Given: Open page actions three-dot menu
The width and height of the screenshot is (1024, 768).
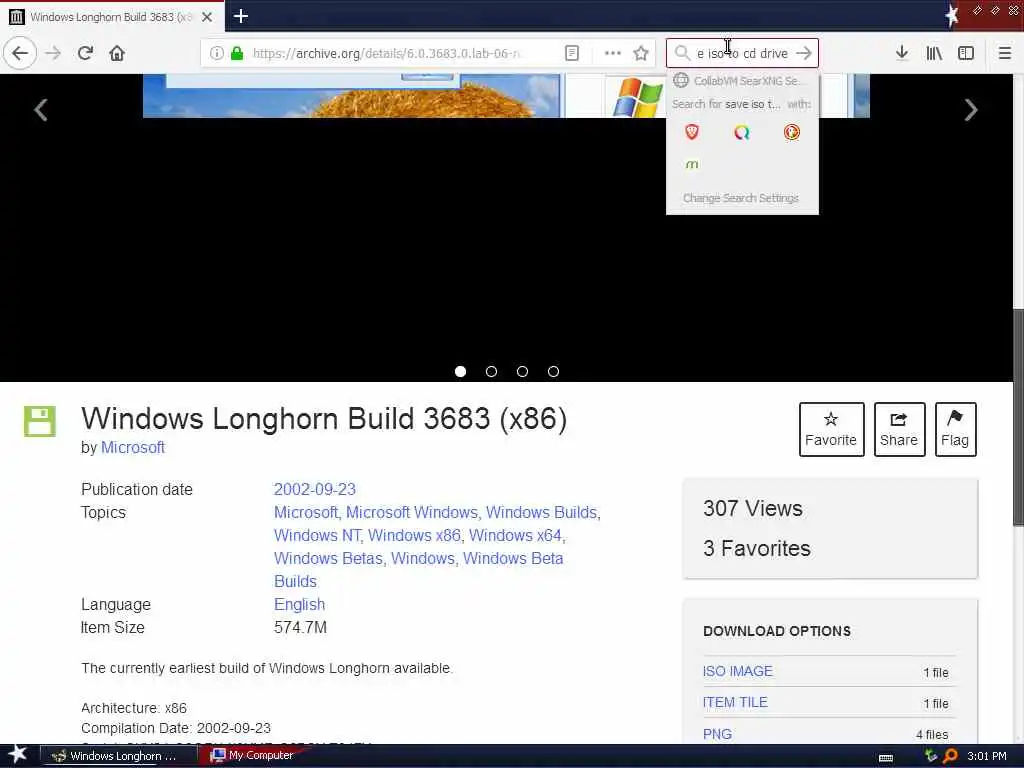Looking at the screenshot, I should (613, 53).
